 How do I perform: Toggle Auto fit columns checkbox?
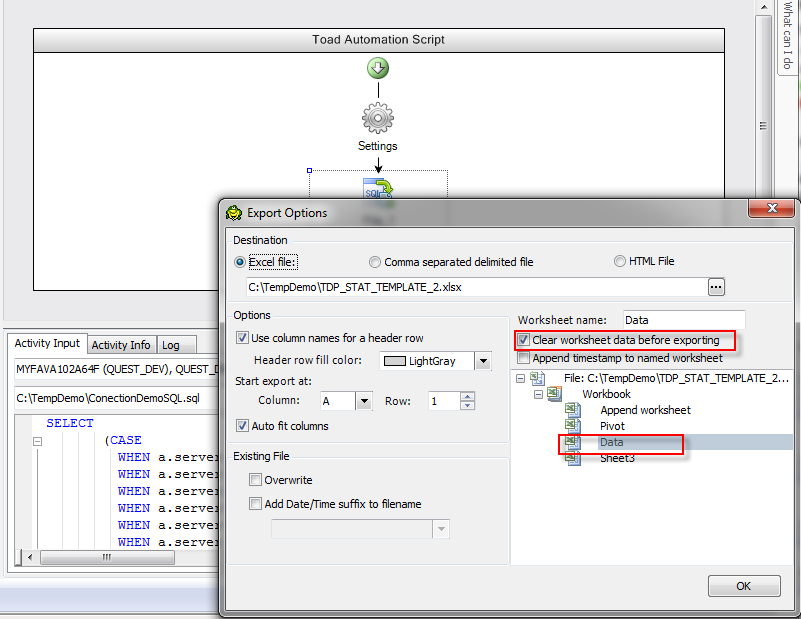pyautogui.click(x=242, y=425)
